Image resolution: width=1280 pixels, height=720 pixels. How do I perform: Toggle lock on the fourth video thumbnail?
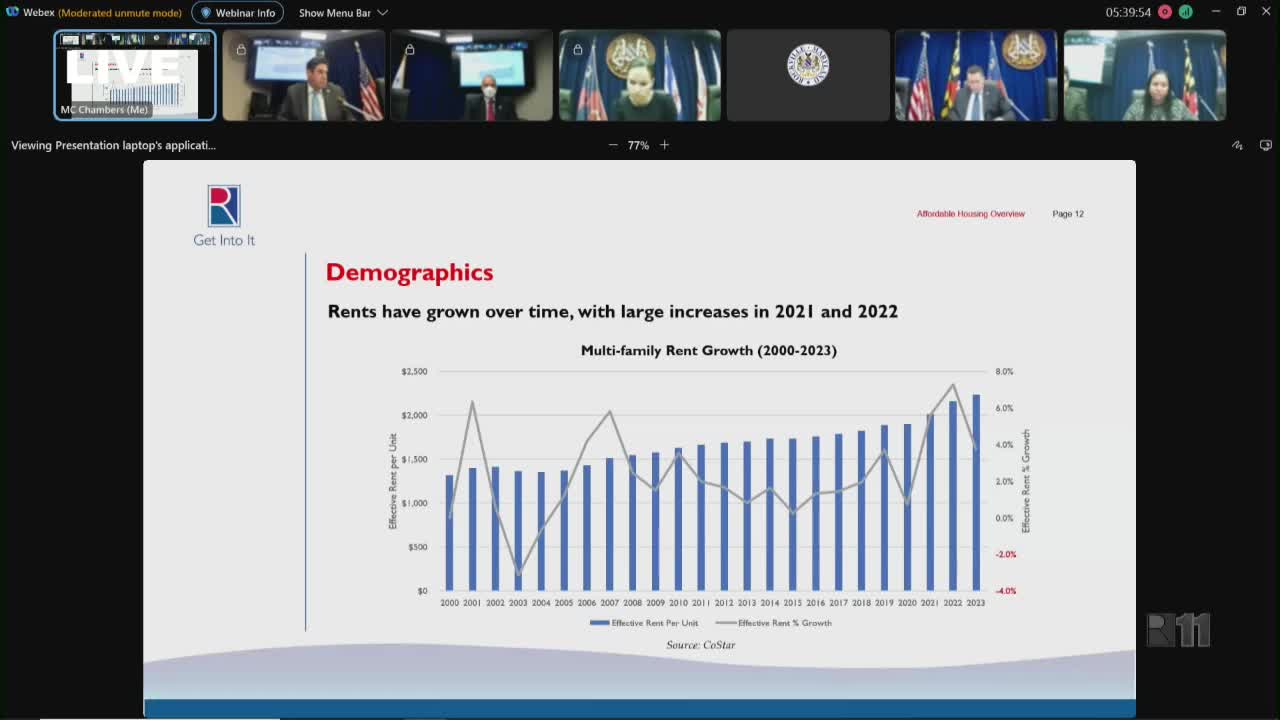(577, 49)
